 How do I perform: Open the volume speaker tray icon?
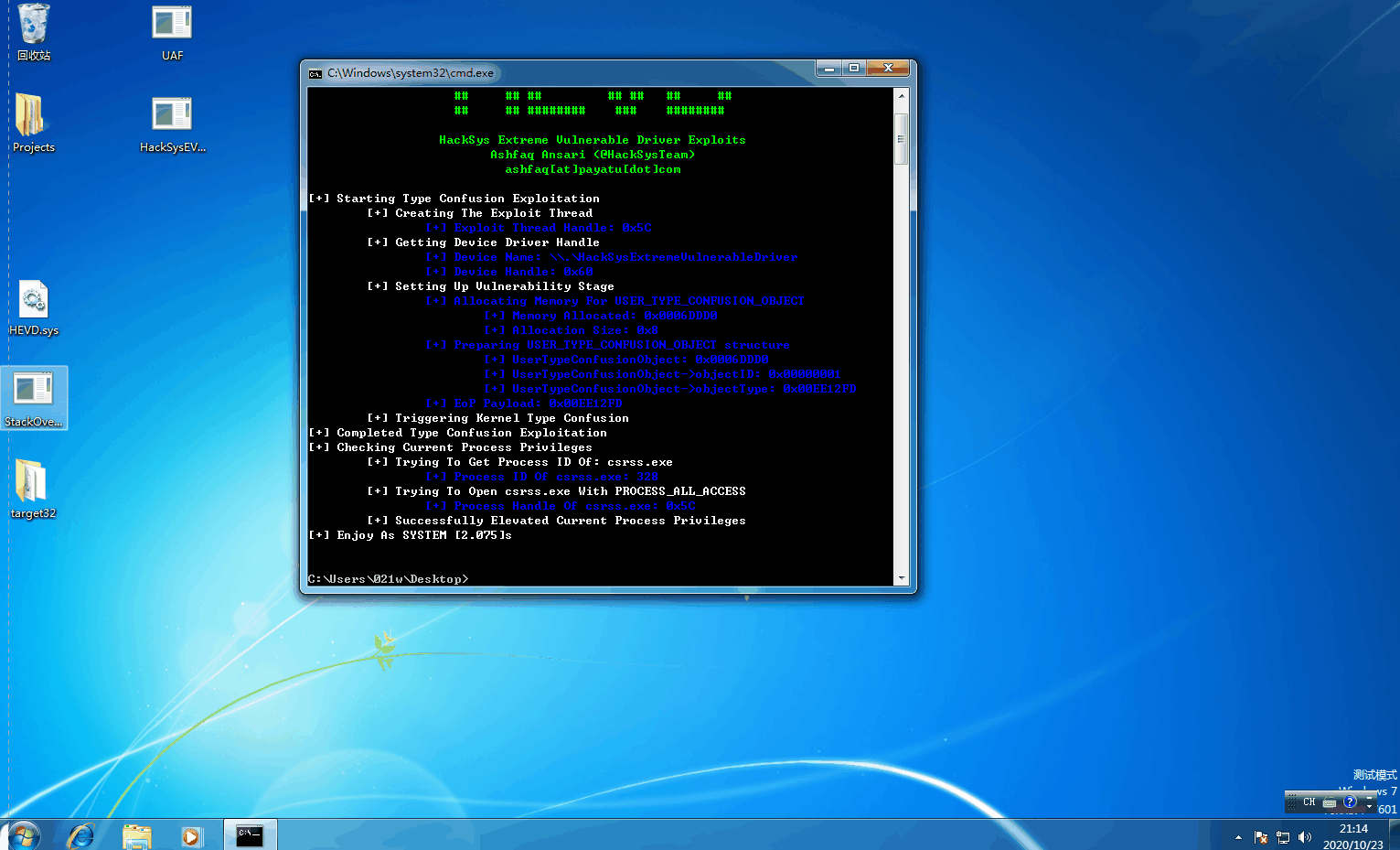tap(1305, 837)
